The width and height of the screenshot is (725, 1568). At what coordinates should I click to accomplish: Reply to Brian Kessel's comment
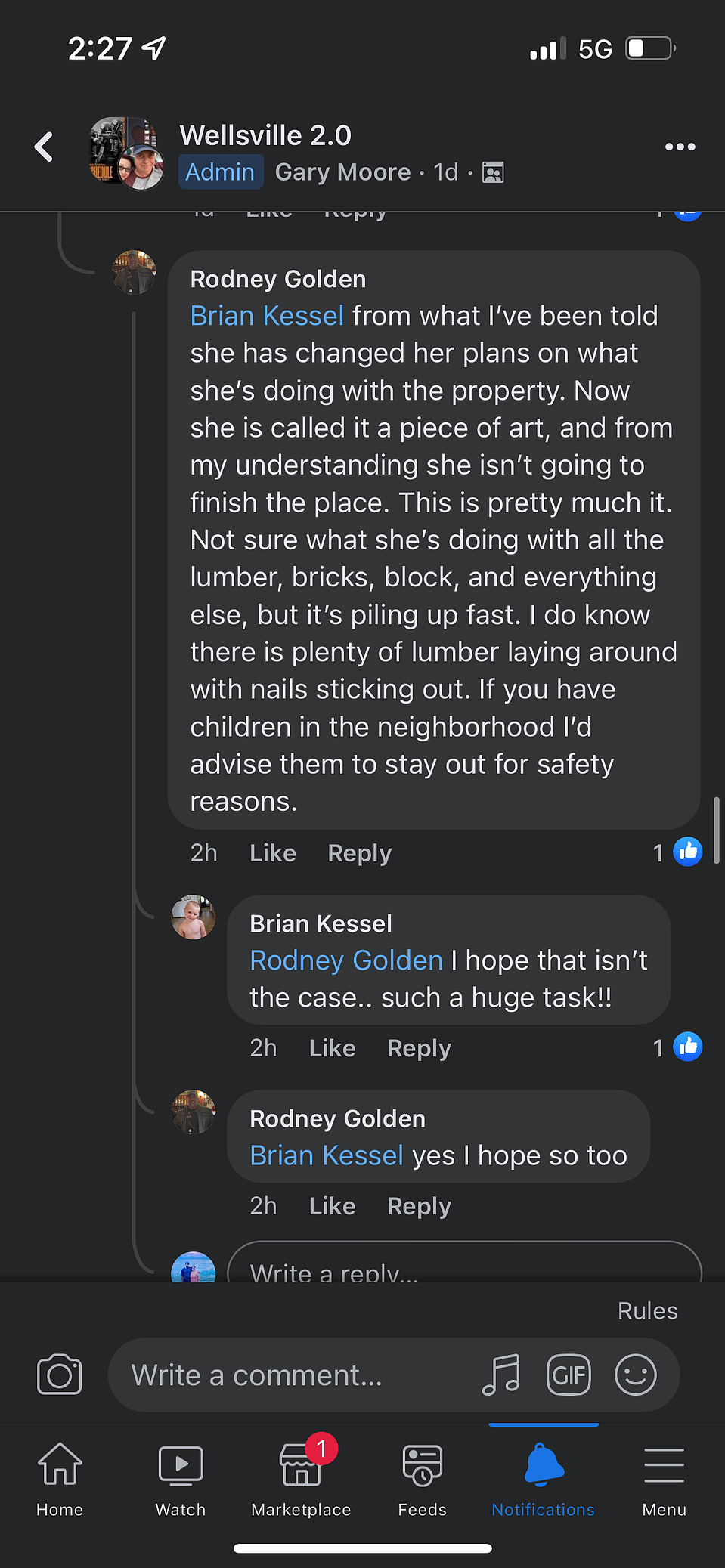(419, 1048)
